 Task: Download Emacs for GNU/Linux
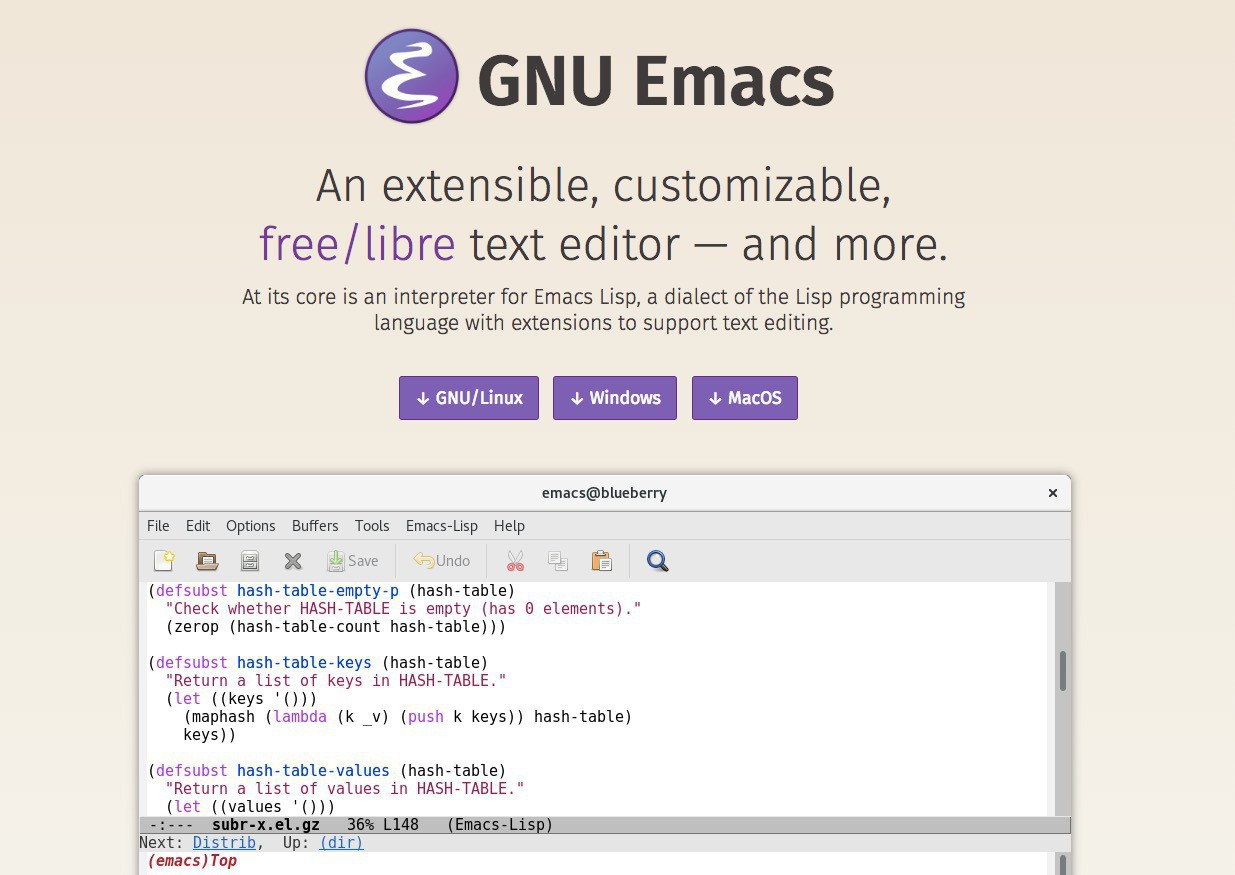(x=469, y=398)
